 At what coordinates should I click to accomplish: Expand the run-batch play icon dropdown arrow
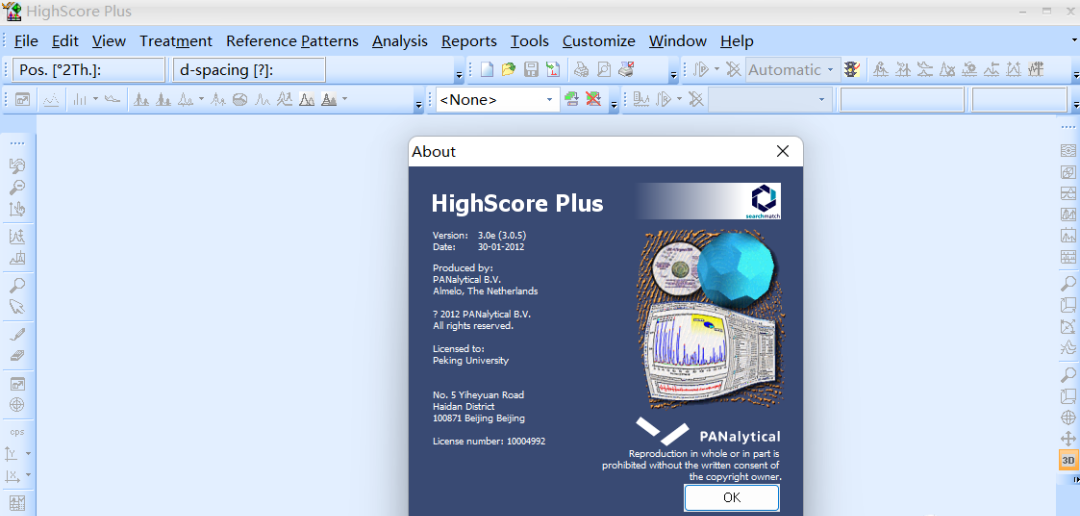(716, 70)
